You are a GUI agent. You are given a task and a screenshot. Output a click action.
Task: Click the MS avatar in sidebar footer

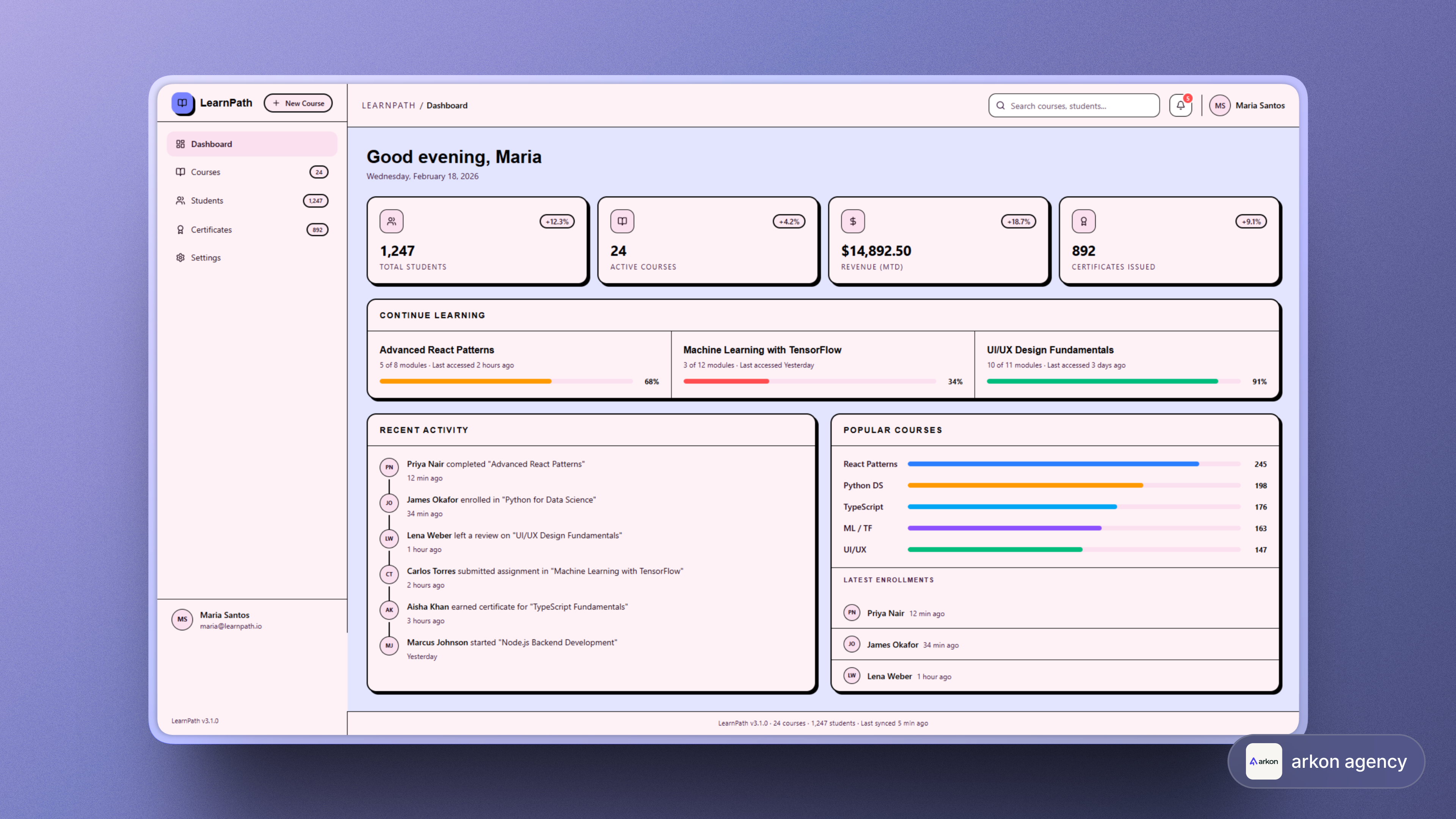(182, 620)
